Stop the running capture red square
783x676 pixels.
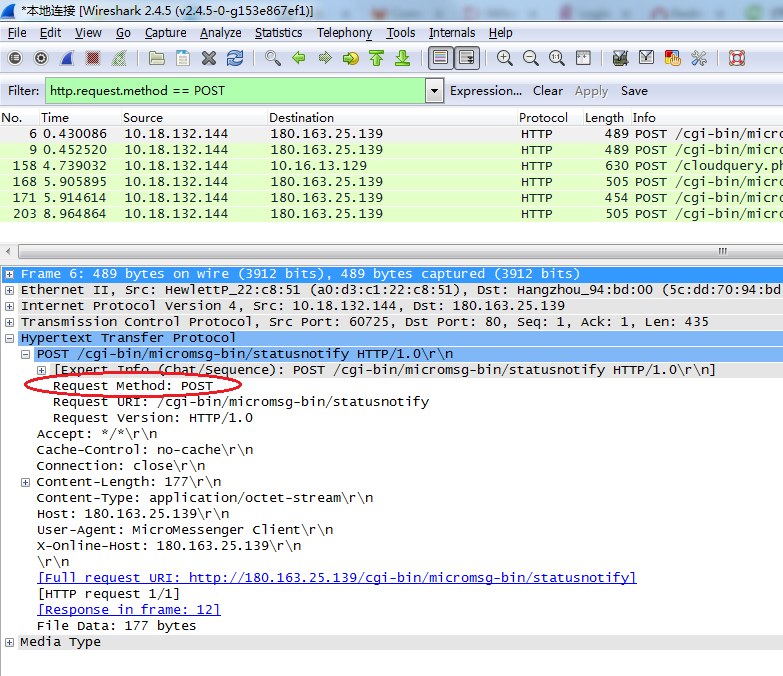pyautogui.click(x=93, y=58)
